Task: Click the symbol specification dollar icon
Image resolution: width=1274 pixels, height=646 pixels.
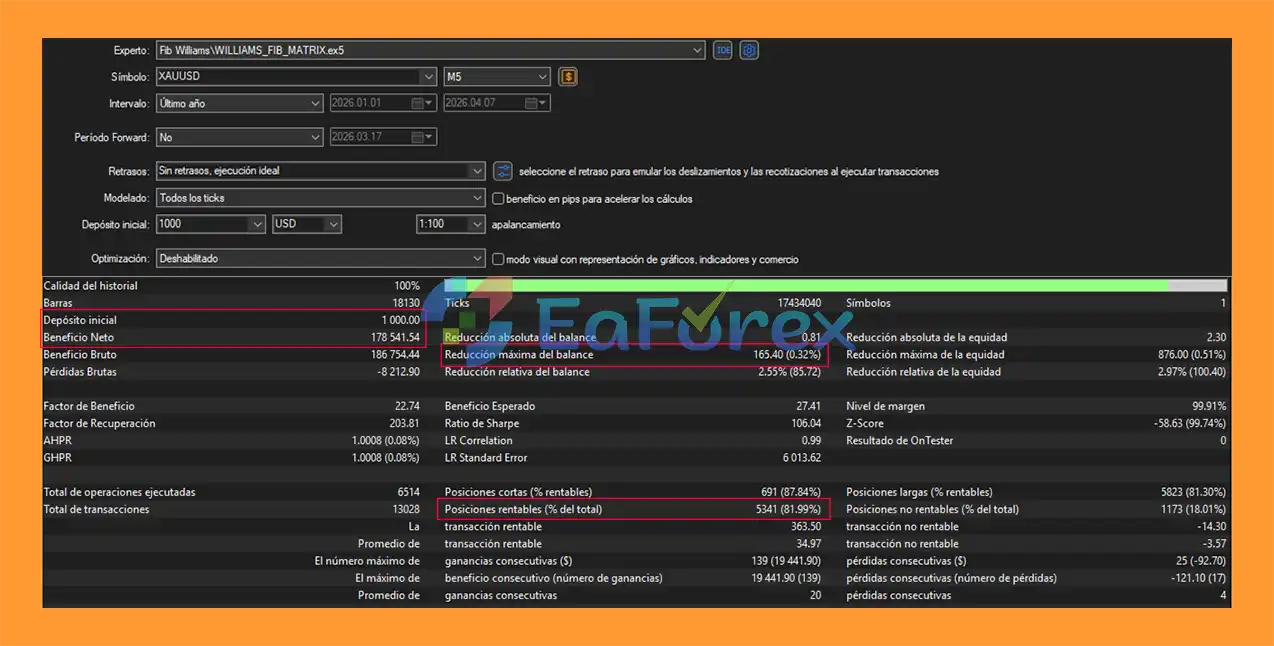Action: 568,77
